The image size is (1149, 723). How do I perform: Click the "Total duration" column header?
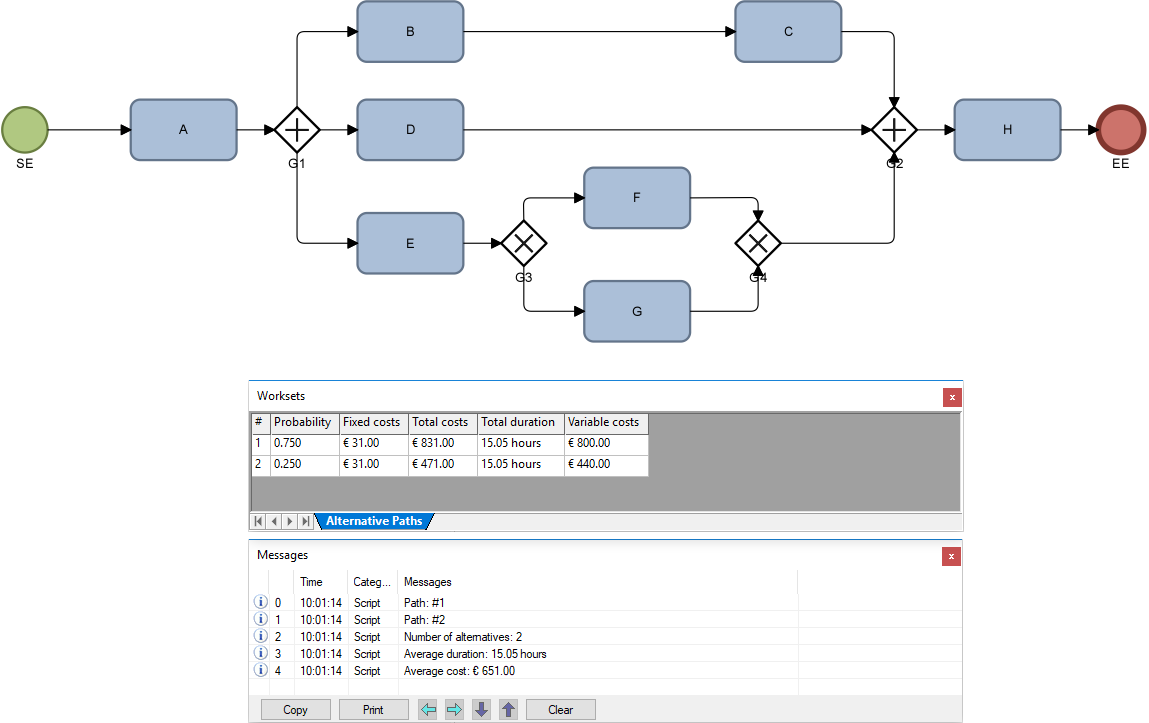pyautogui.click(x=519, y=422)
